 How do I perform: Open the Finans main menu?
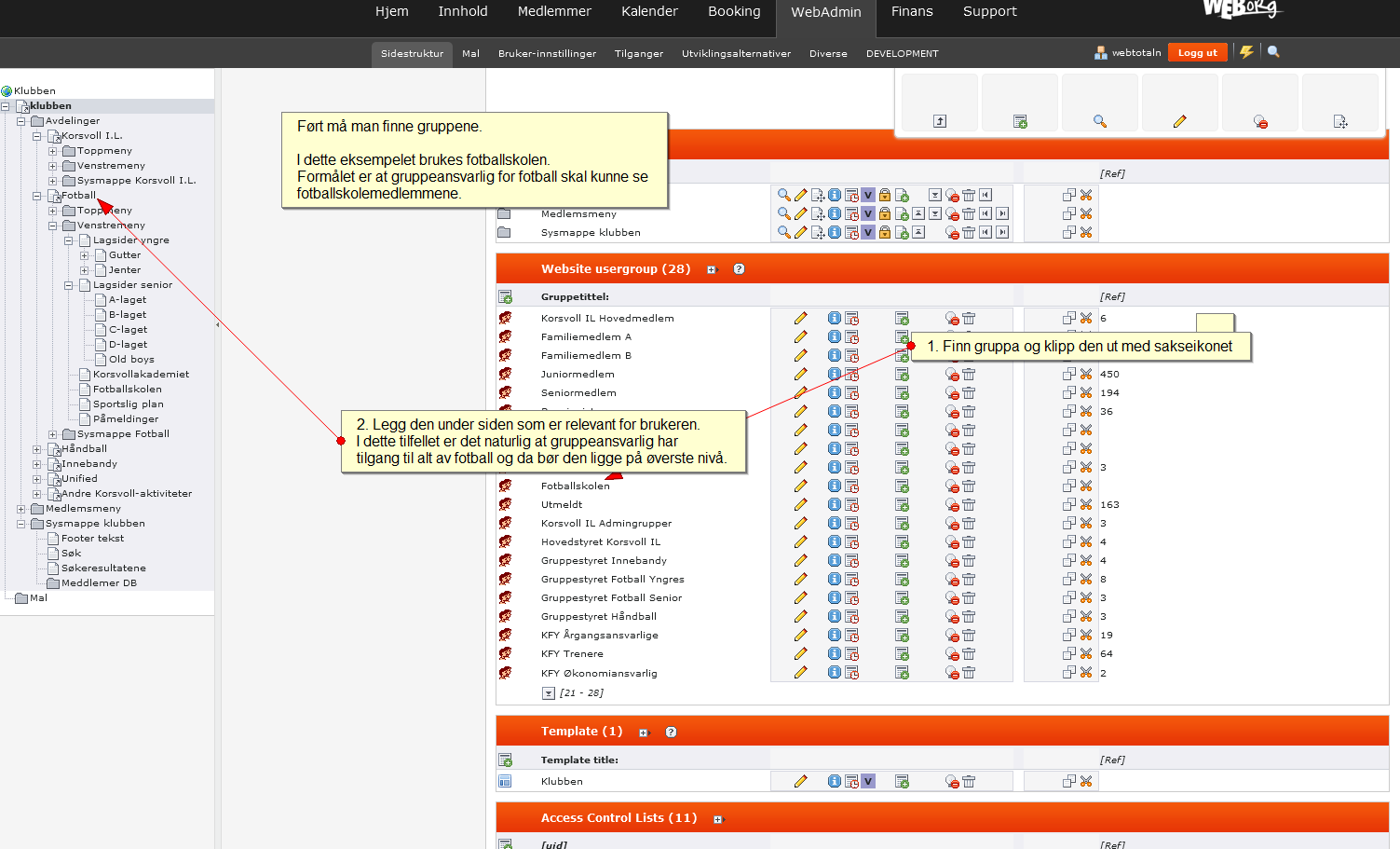click(x=912, y=11)
